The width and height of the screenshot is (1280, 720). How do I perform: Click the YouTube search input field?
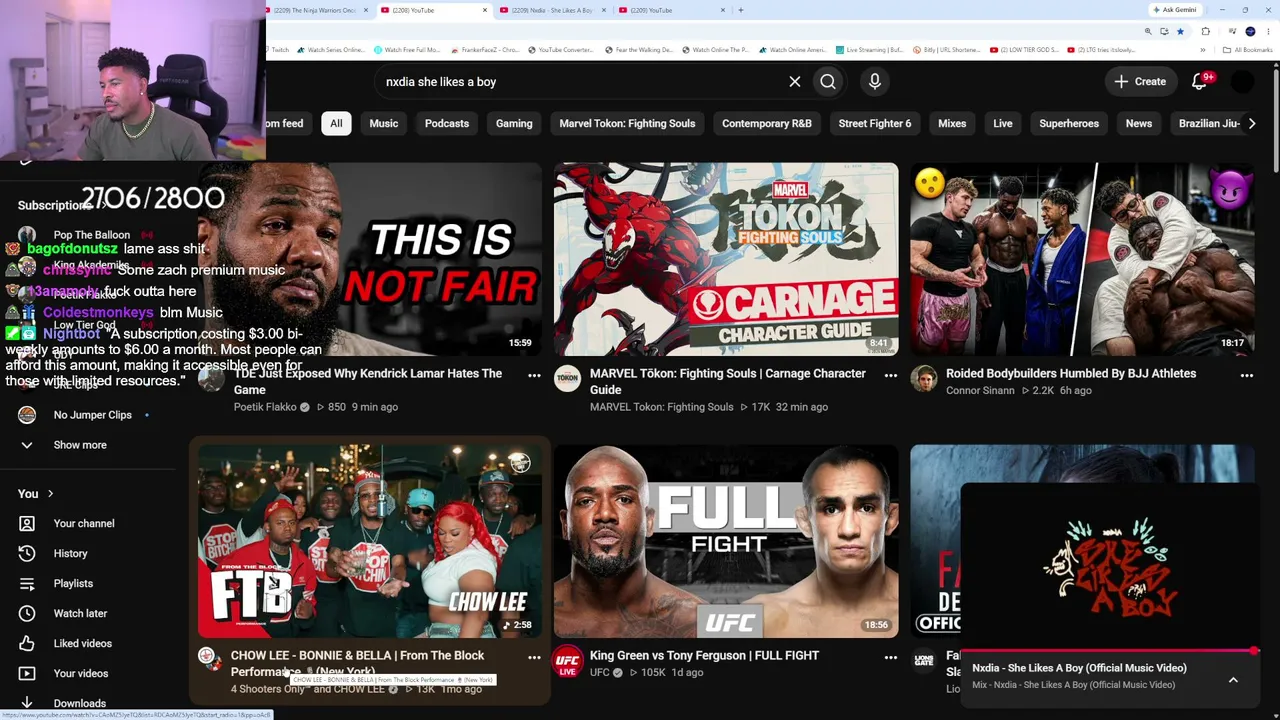click(580, 82)
